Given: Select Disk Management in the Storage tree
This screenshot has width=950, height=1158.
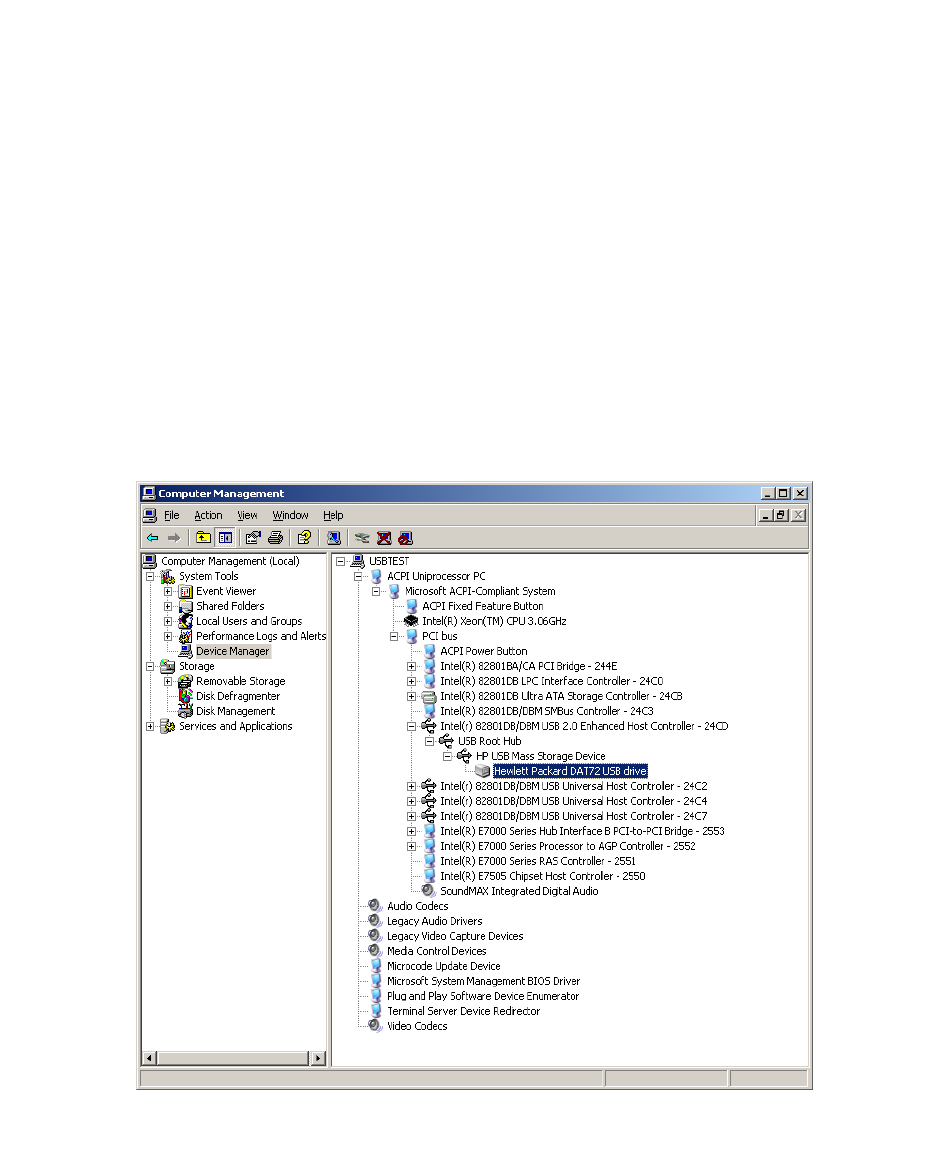Looking at the screenshot, I should click(235, 711).
